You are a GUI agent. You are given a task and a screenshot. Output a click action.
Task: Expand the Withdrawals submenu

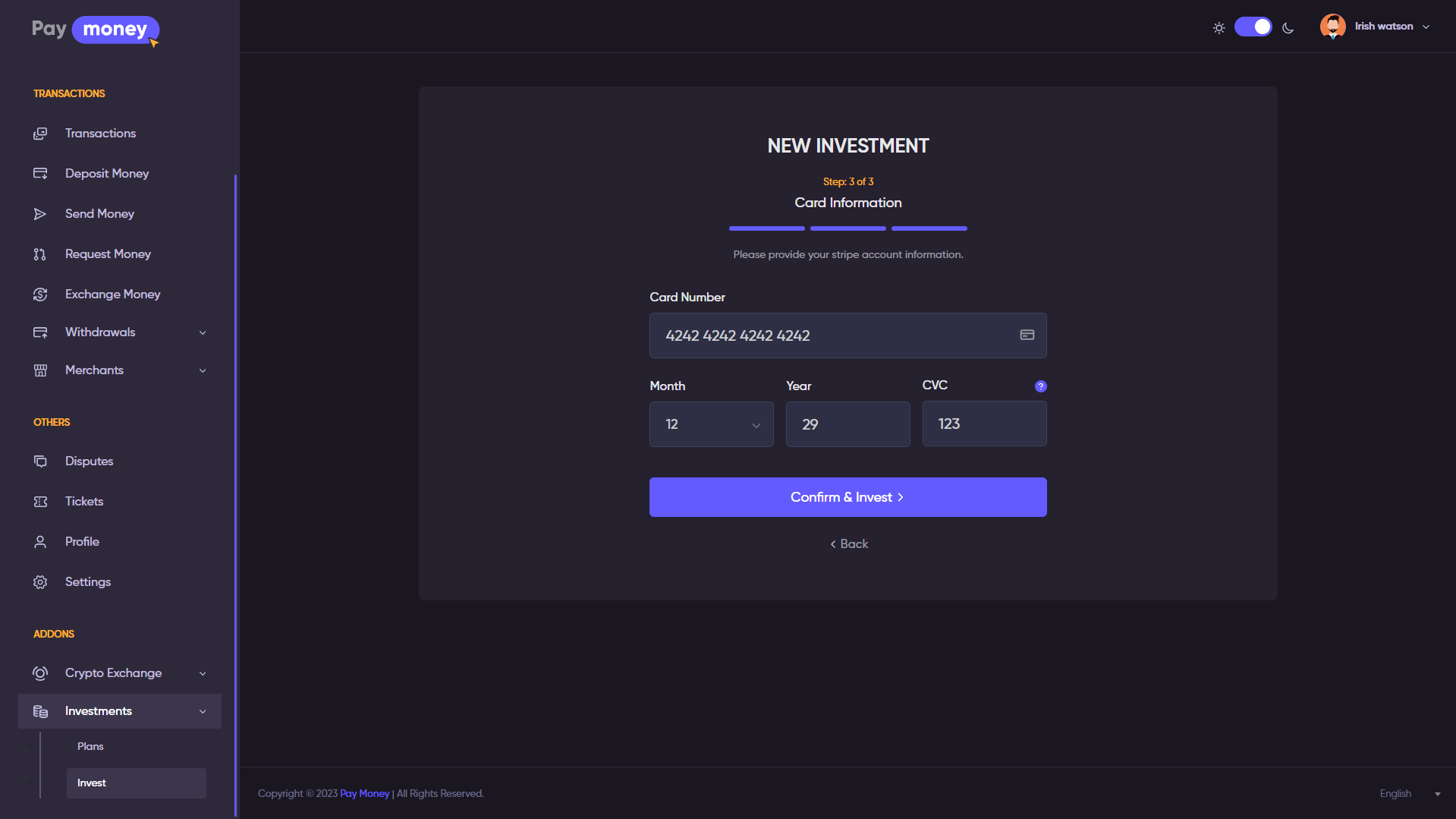point(203,332)
